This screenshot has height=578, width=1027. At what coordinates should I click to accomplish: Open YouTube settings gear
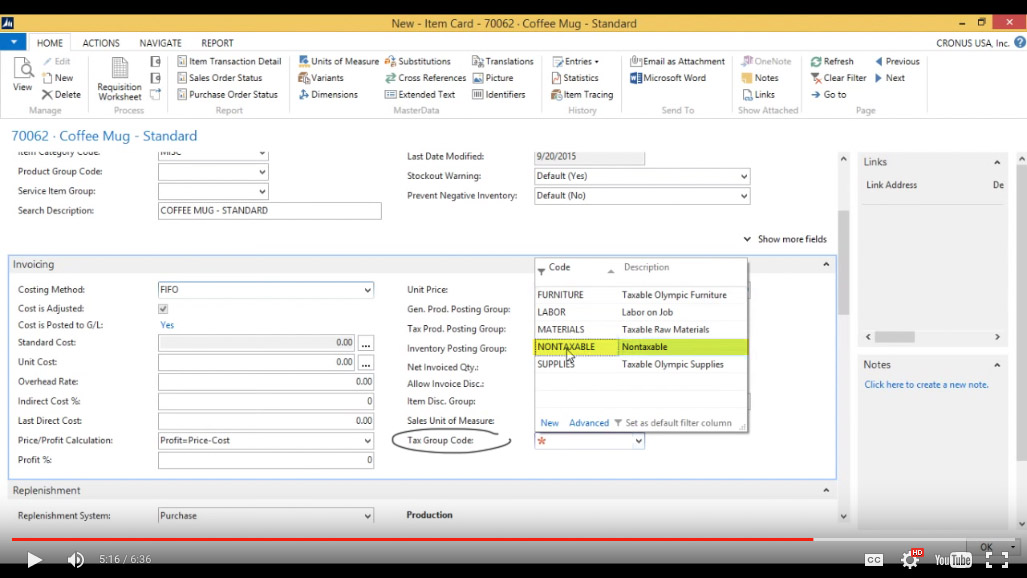pyautogui.click(x=910, y=559)
